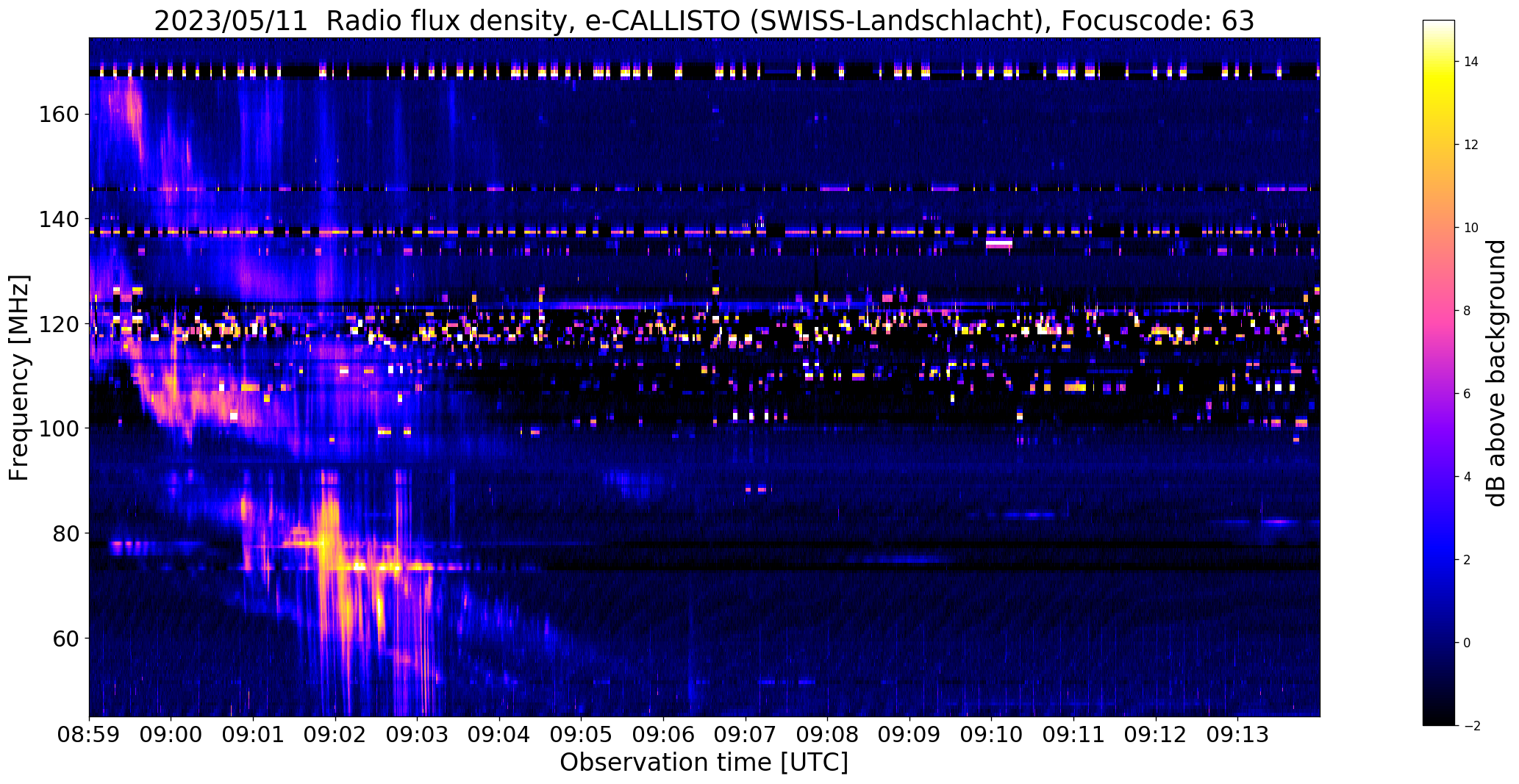The width and height of the screenshot is (1519, 784).
Task: Click the 09:02 time tick label
Action: click(335, 736)
